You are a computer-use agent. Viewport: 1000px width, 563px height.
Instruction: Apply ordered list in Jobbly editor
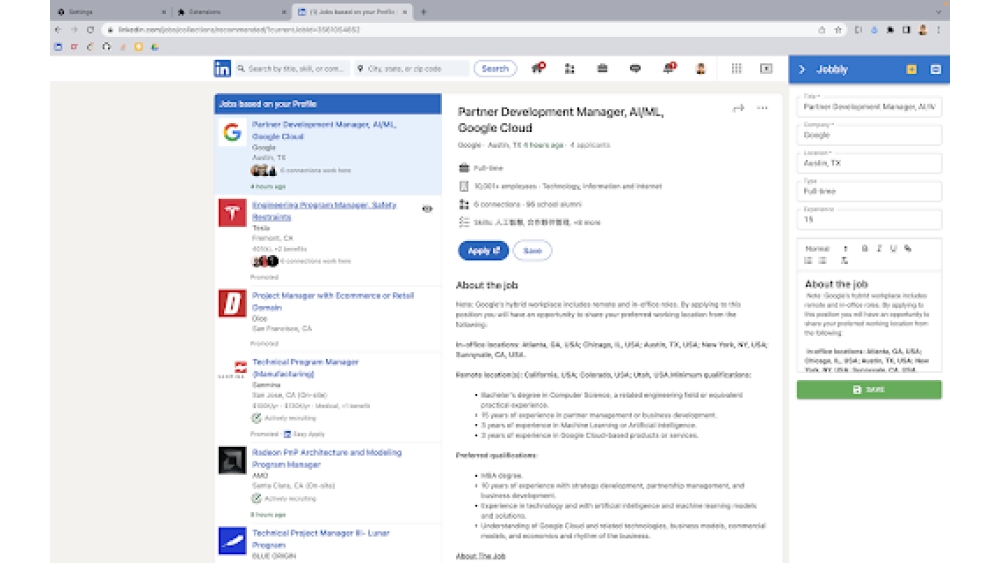tap(808, 261)
